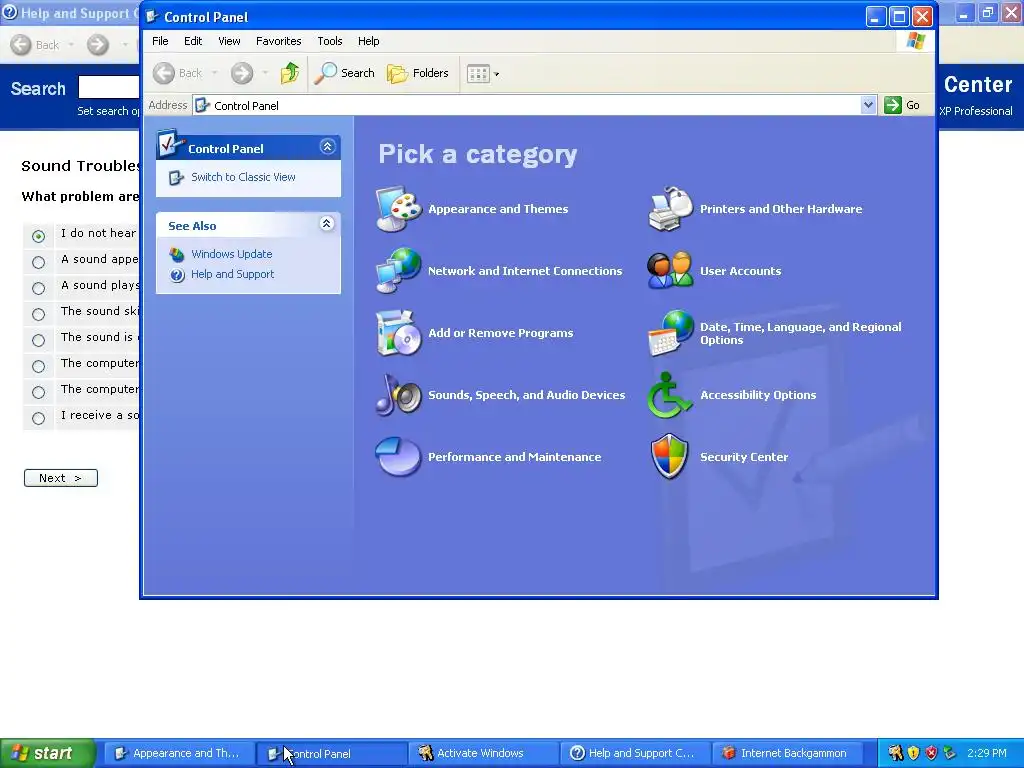Switch to Internet Backgammon taskbar button

pyautogui.click(x=787, y=754)
